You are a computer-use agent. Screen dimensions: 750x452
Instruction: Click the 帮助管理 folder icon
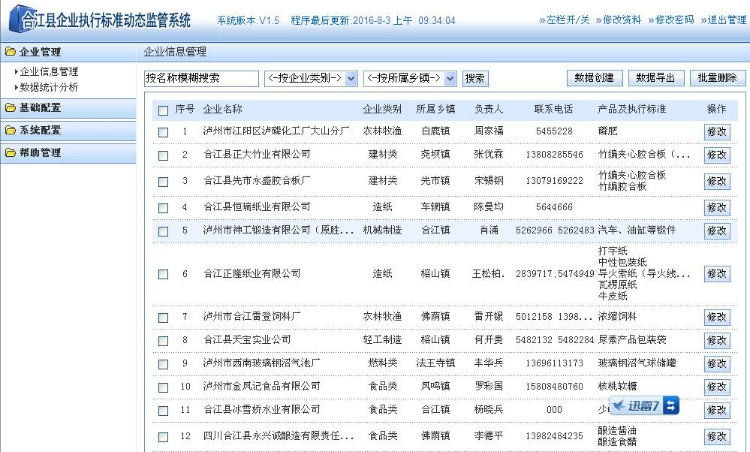point(10,153)
